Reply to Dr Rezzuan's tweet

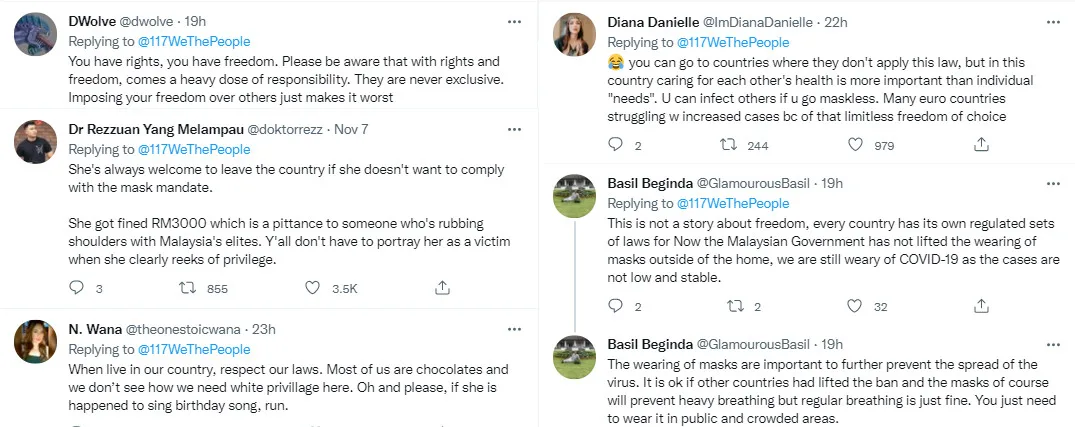pyautogui.click(x=79, y=288)
